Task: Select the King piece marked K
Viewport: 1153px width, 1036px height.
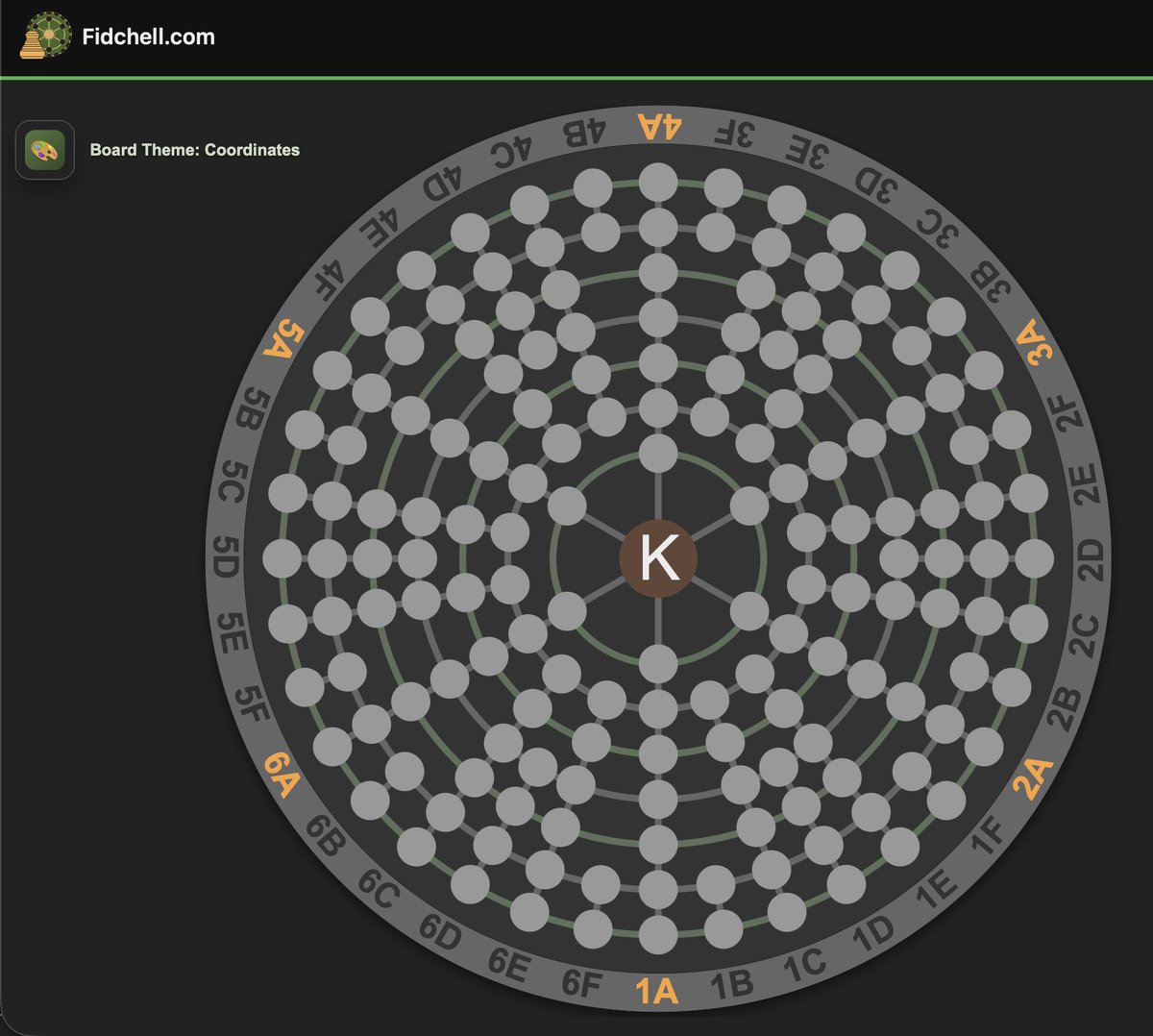Action: point(658,557)
